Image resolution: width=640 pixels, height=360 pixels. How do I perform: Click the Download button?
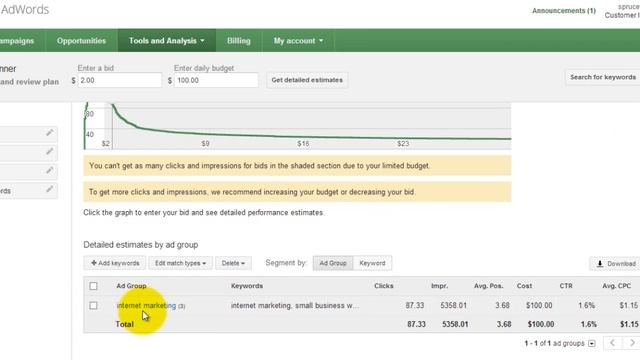pos(616,264)
